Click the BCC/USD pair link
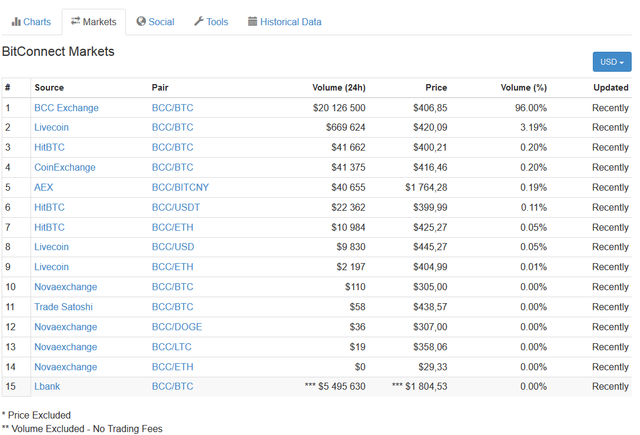This screenshot has width=640, height=435. [173, 247]
